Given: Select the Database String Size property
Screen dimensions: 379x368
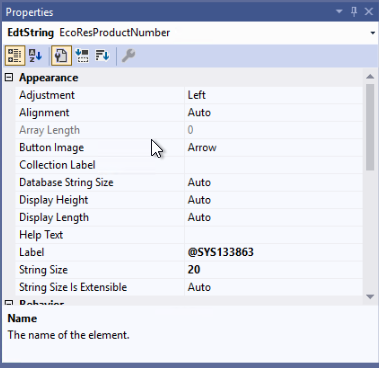Looking at the screenshot, I should pyautogui.click(x=100, y=182).
